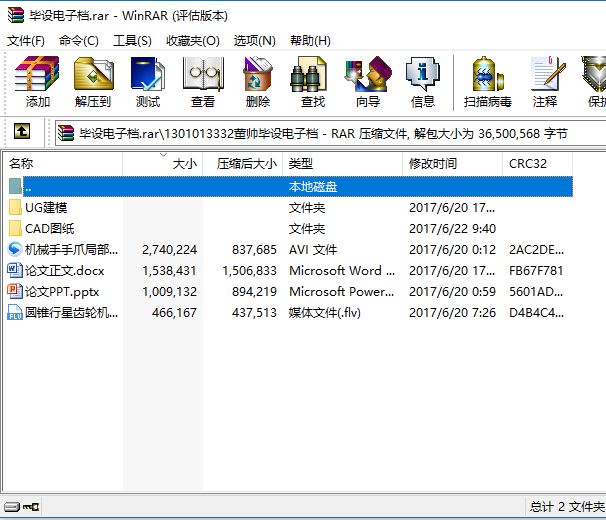The image size is (606, 520).
Task: Open the 文件(F) menu
Action: 26,41
